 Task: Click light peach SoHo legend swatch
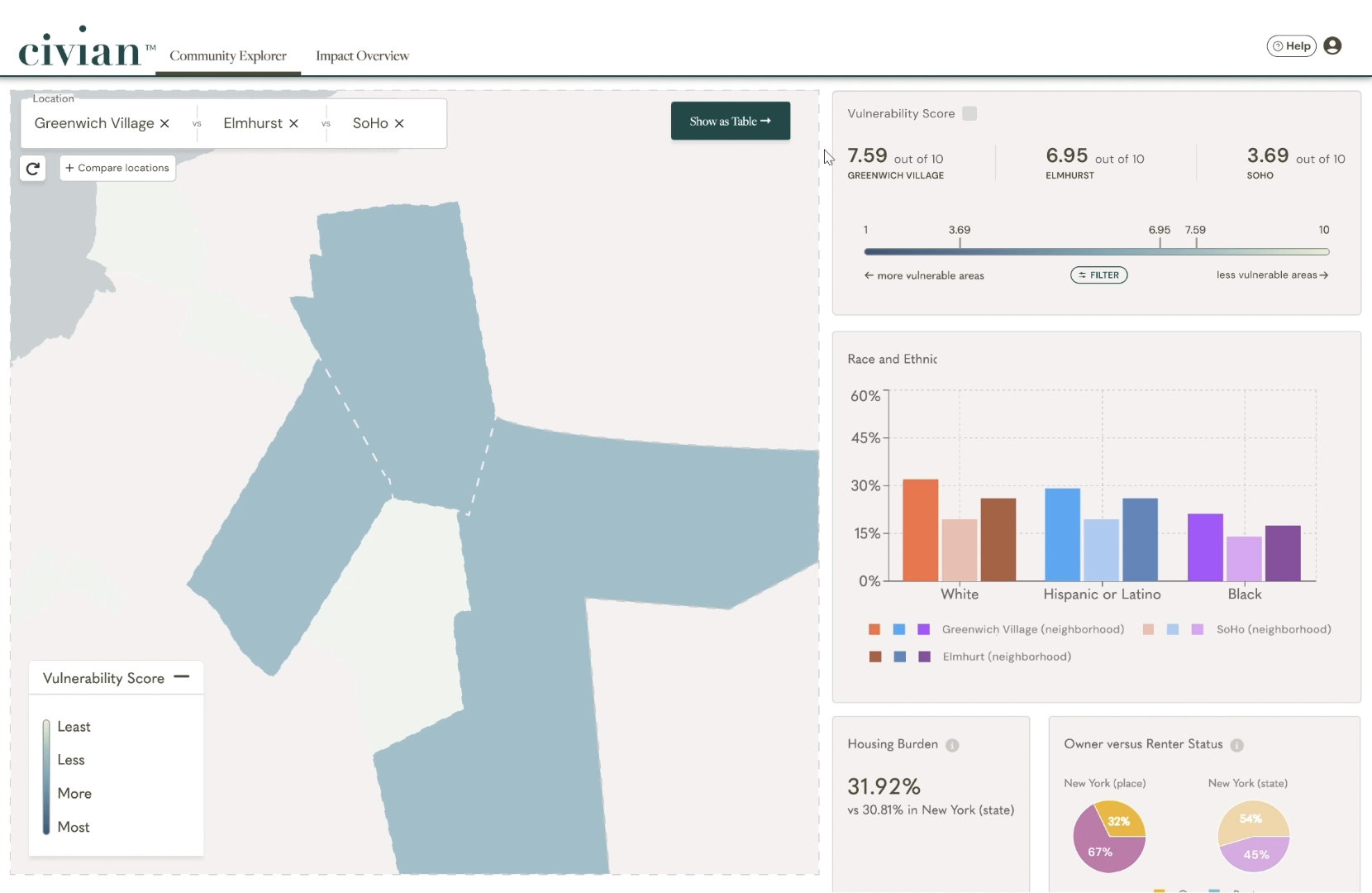tap(1148, 629)
